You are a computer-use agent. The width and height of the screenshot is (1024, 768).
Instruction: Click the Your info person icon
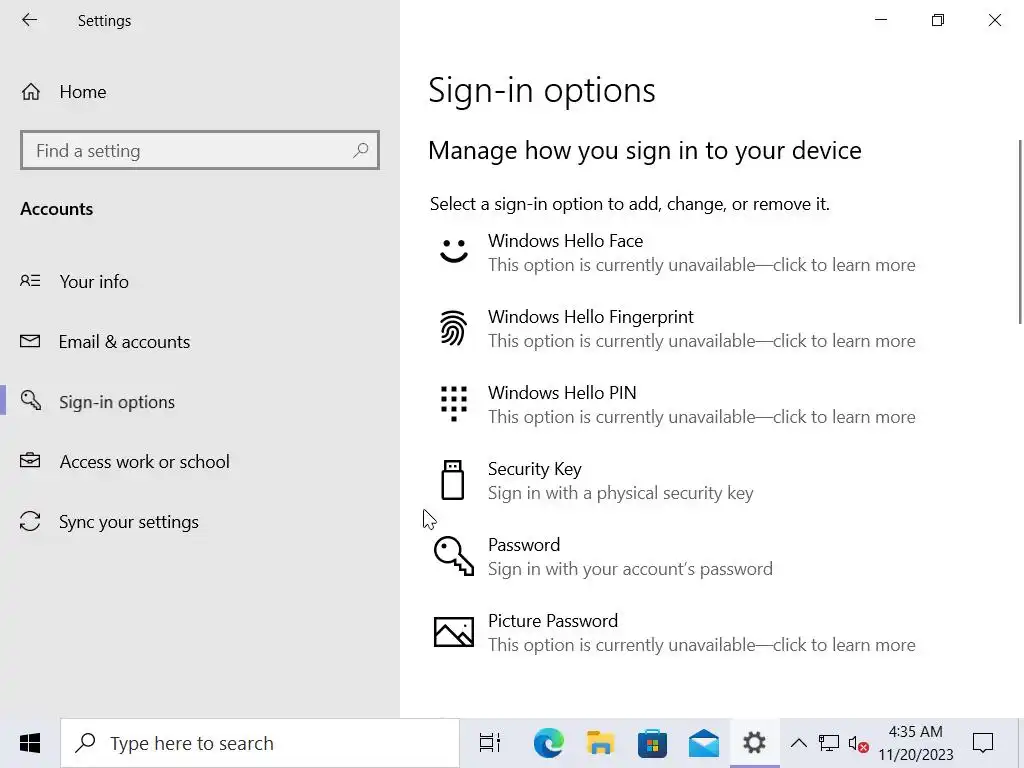[x=30, y=281]
